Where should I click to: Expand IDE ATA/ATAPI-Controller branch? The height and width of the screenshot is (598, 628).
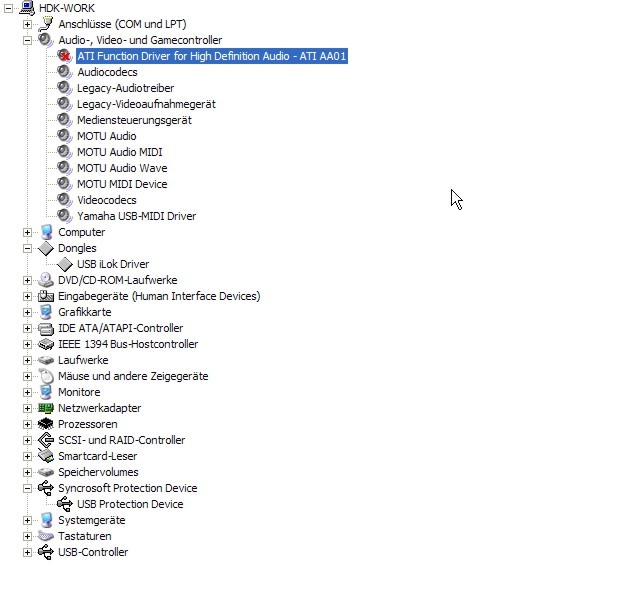click(27, 328)
